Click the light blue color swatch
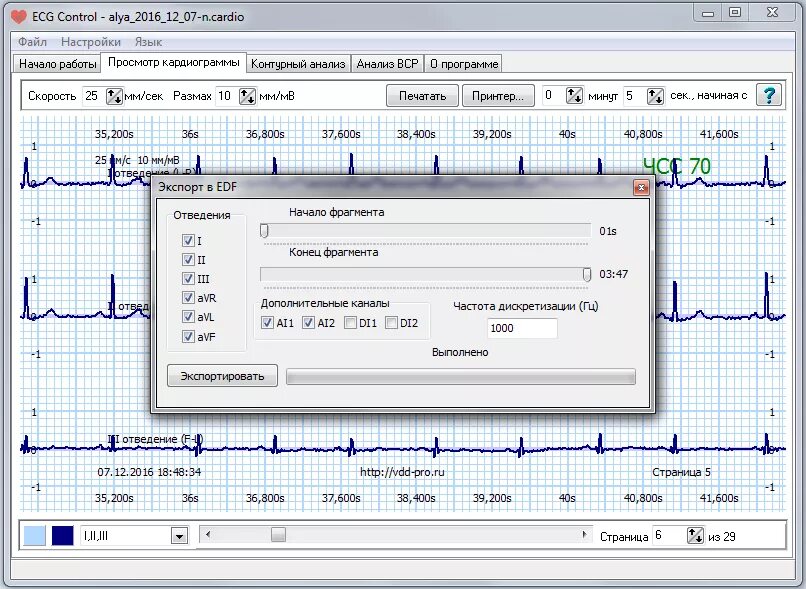Viewport: 806px width, 589px height. coord(34,536)
